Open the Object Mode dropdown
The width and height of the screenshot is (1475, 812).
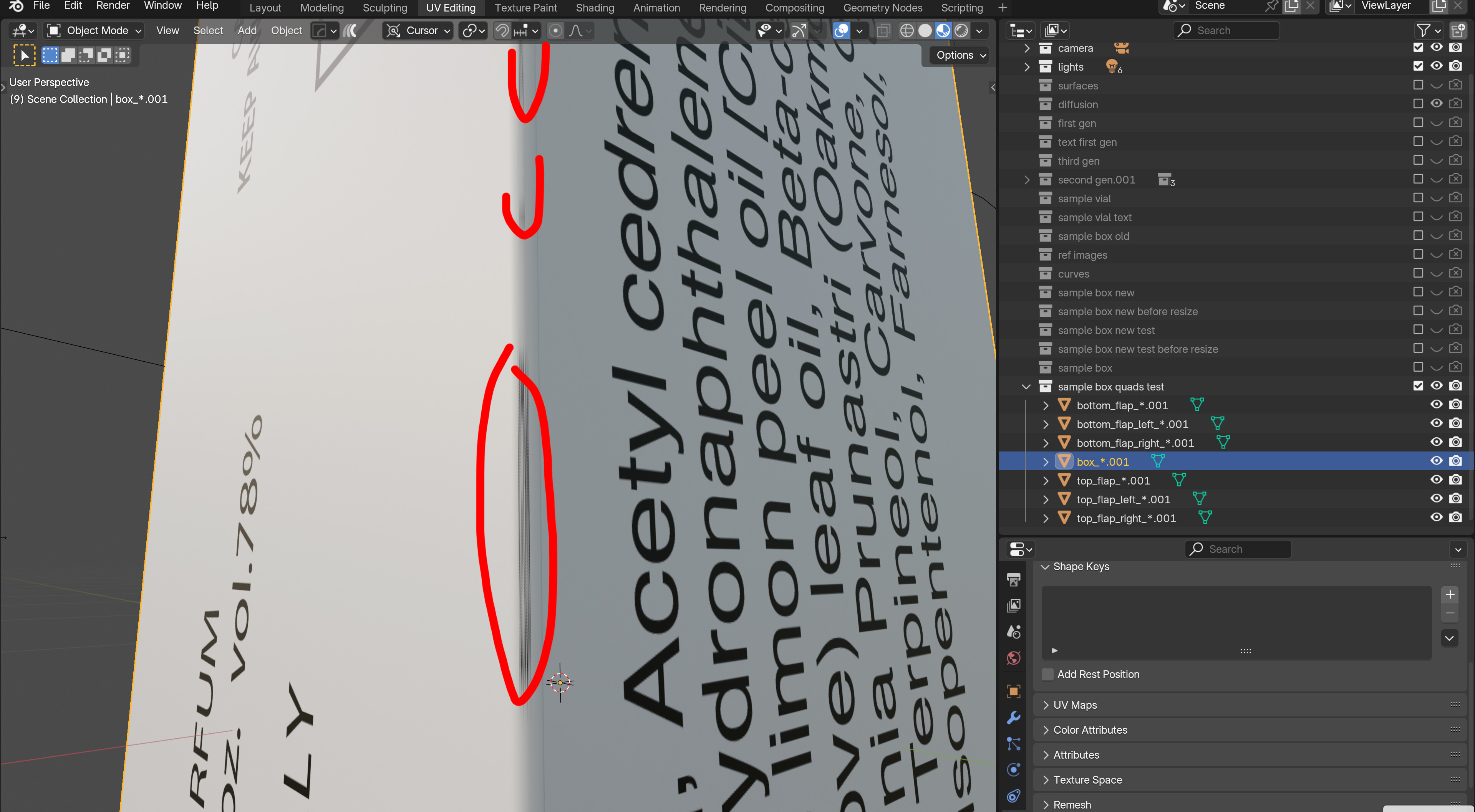[94, 30]
